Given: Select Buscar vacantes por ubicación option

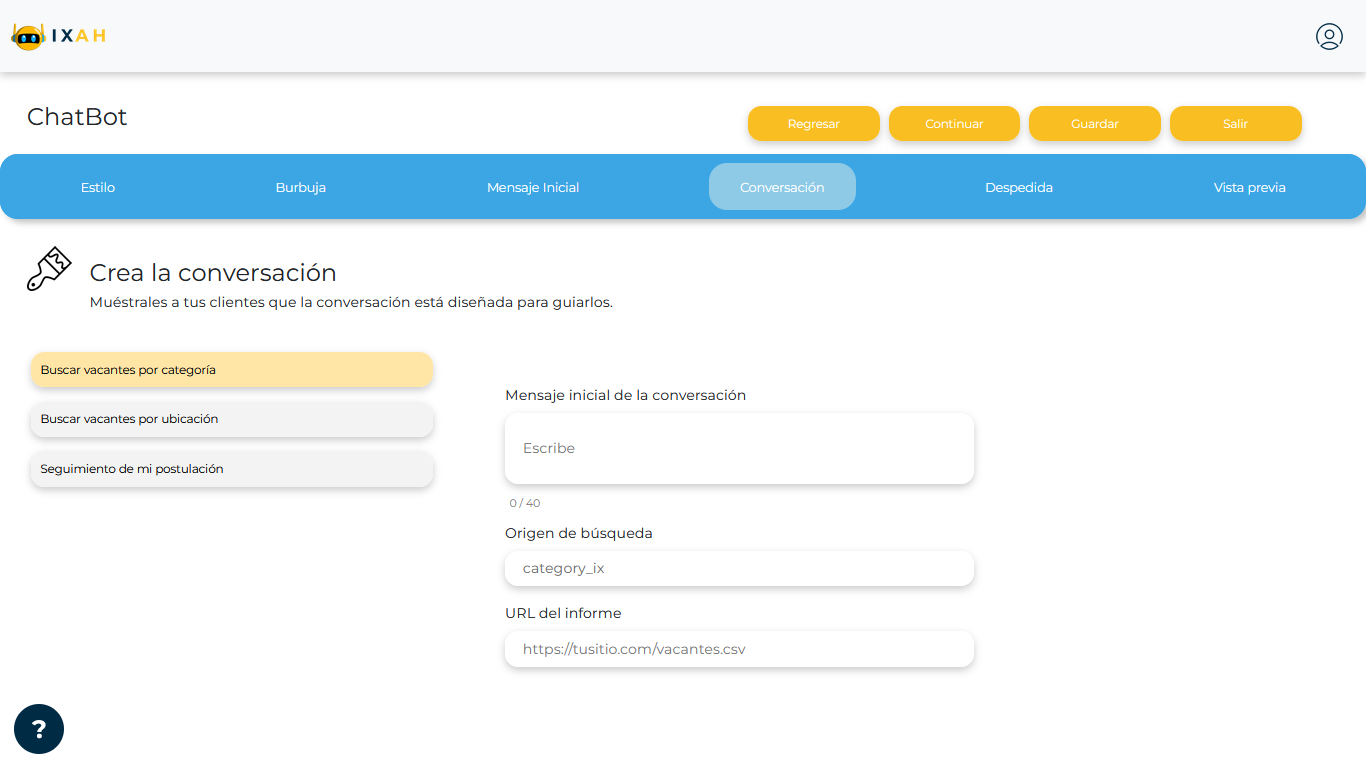Looking at the screenshot, I should [x=232, y=419].
